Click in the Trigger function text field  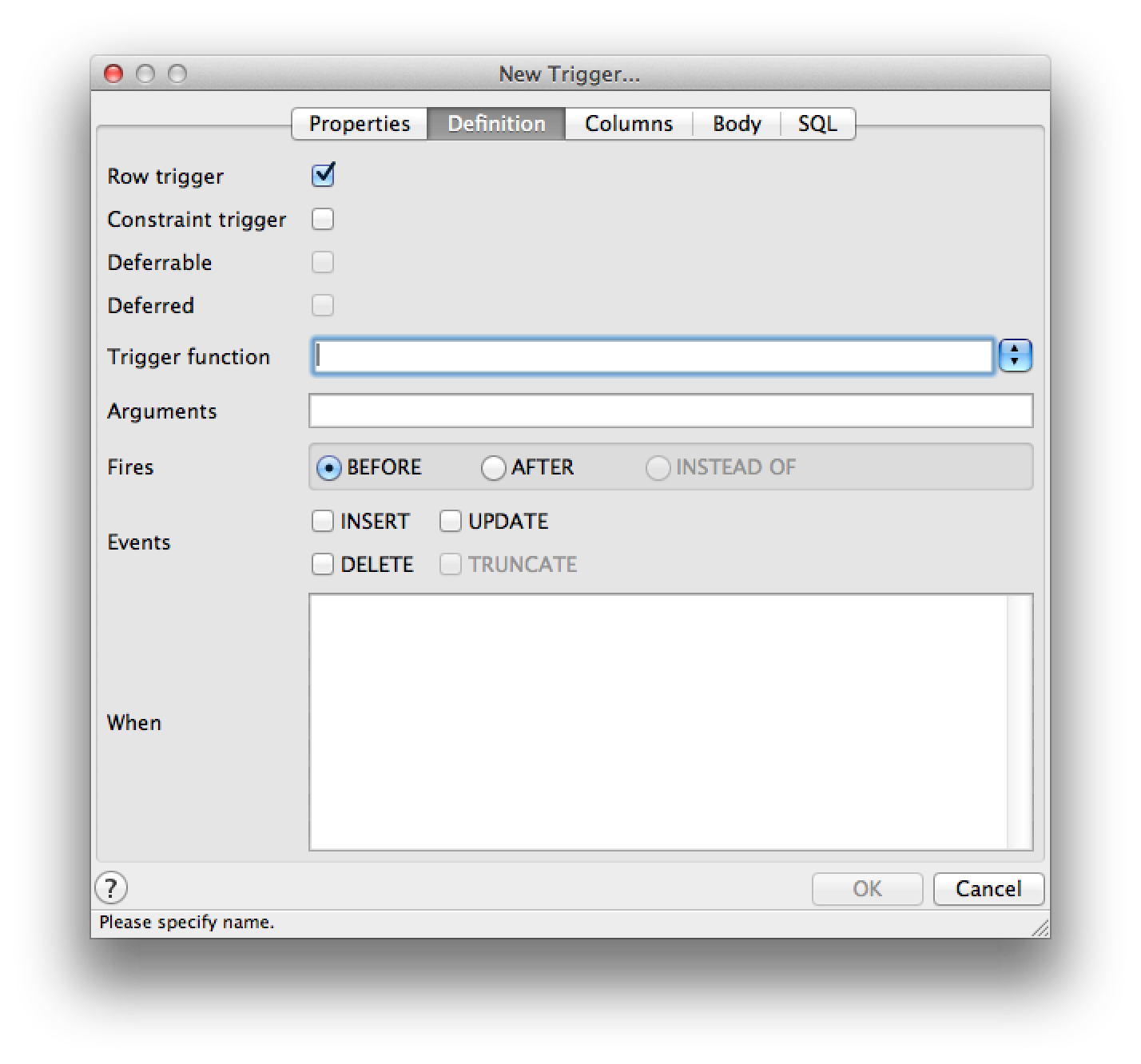pyautogui.click(x=652, y=356)
